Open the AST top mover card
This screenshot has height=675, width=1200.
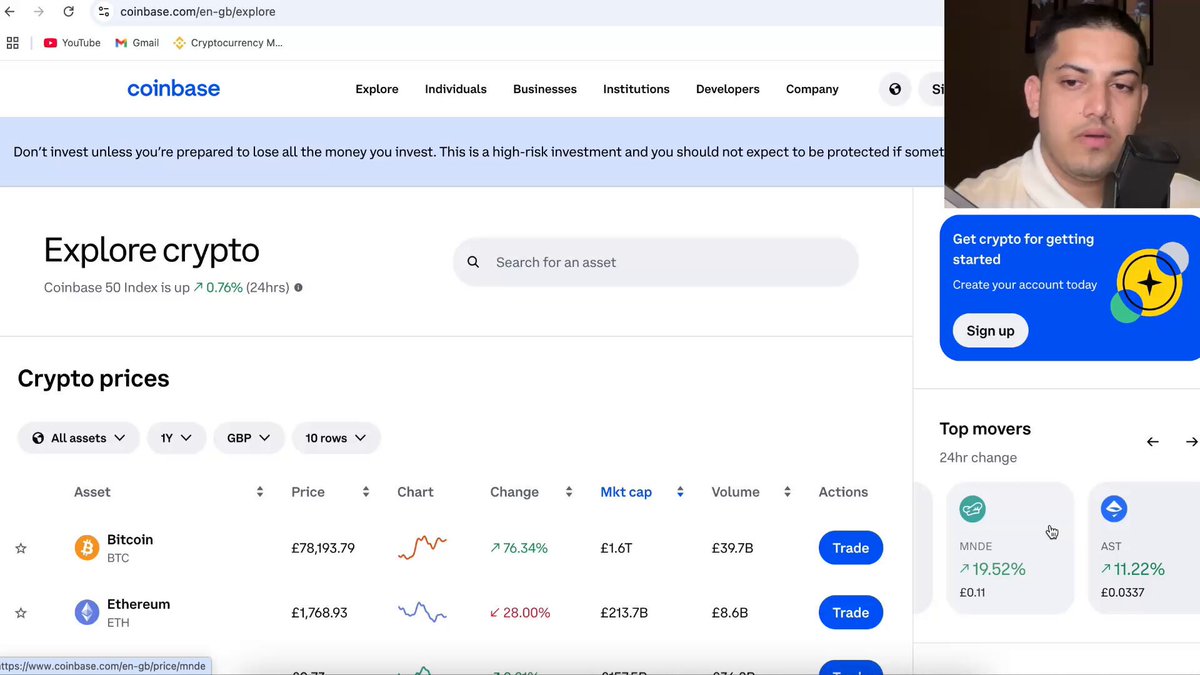click(x=1144, y=548)
